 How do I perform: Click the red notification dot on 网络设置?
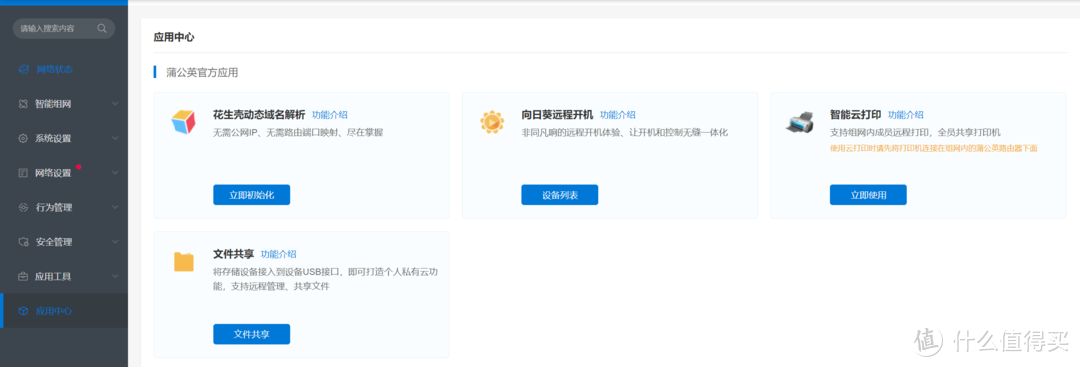[79, 167]
